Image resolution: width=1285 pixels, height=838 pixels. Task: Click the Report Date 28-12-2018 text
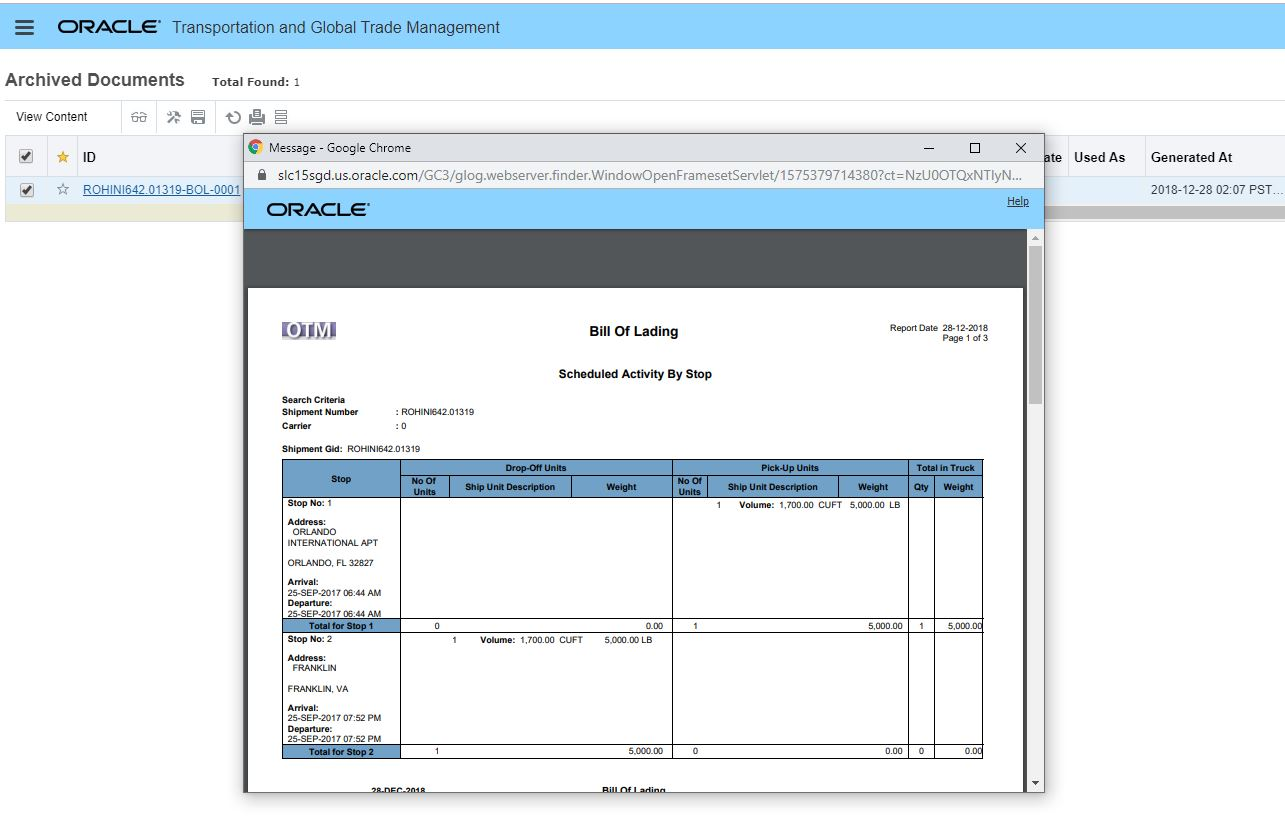tap(939, 328)
